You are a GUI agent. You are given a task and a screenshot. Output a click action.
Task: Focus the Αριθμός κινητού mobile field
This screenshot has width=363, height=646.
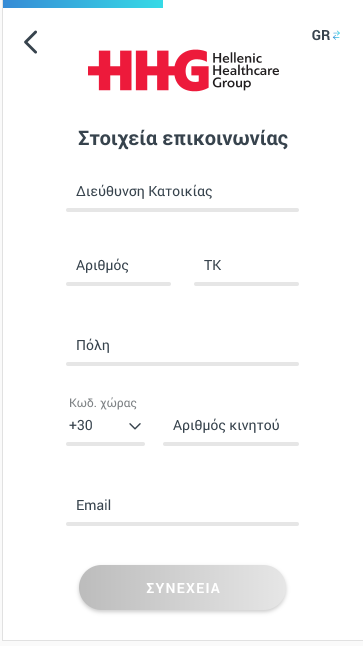pyautogui.click(x=231, y=430)
